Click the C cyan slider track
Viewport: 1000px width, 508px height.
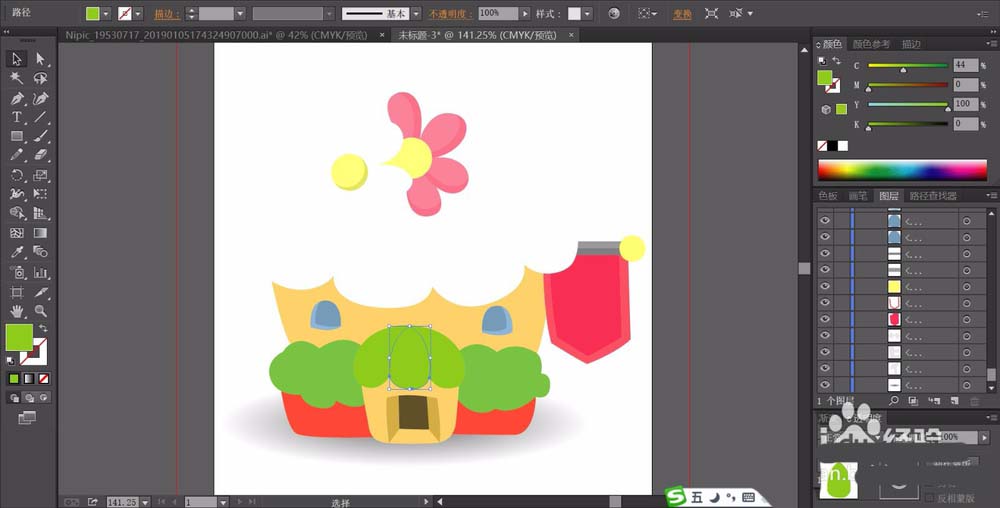pos(908,66)
